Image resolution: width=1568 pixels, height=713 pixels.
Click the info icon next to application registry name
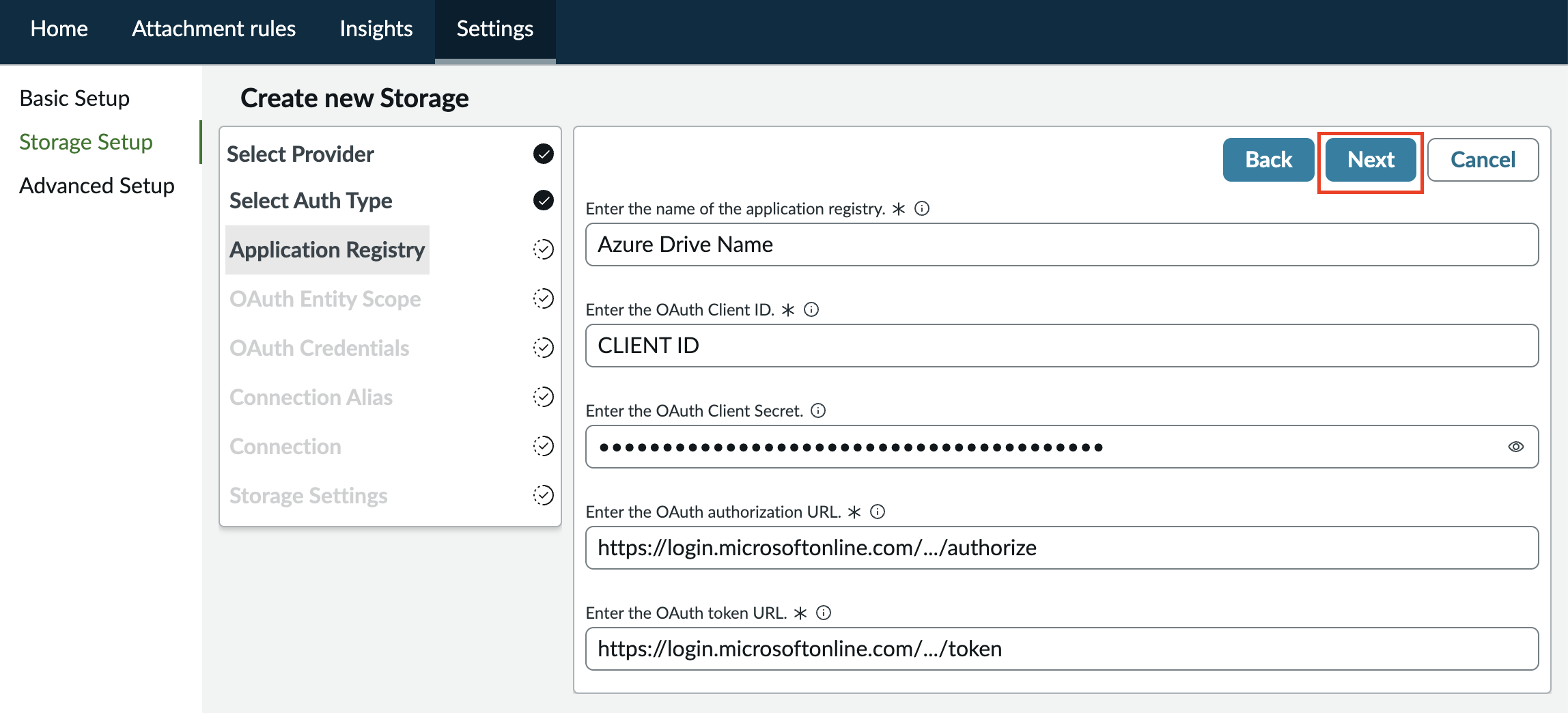[x=922, y=208]
